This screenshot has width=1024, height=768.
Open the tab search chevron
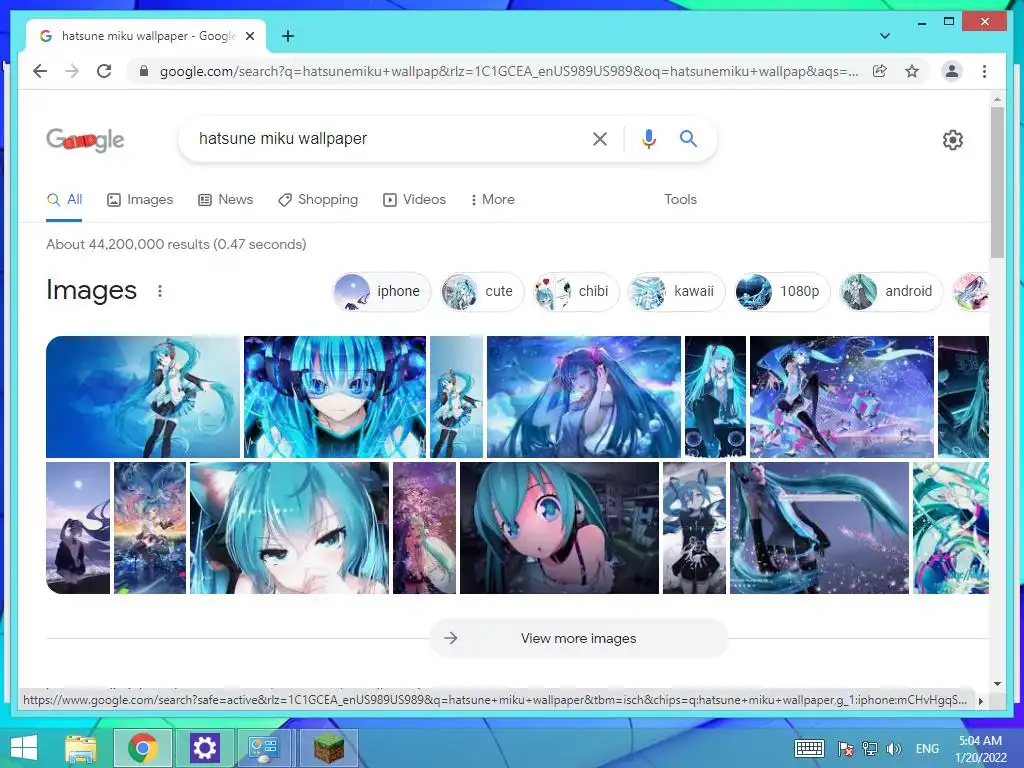pyautogui.click(x=885, y=36)
